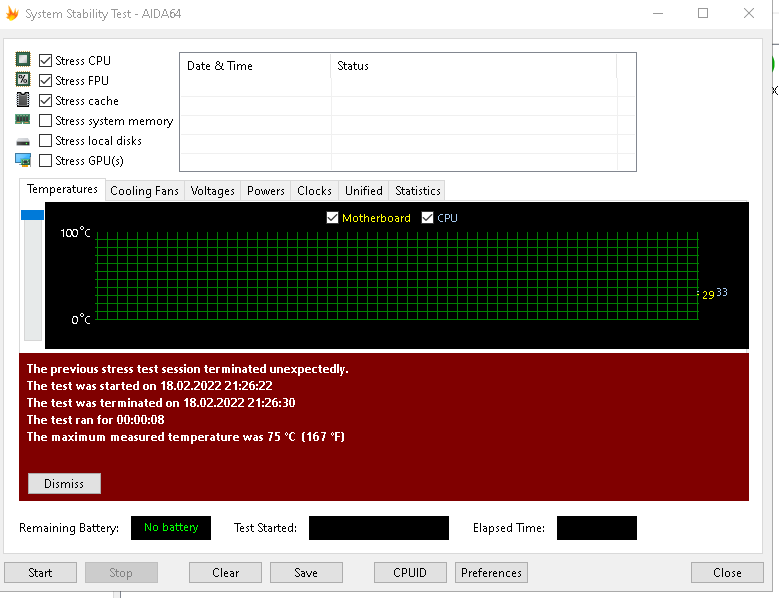Click the maximum measured temperature line
The width and height of the screenshot is (779, 598).
click(x=186, y=437)
